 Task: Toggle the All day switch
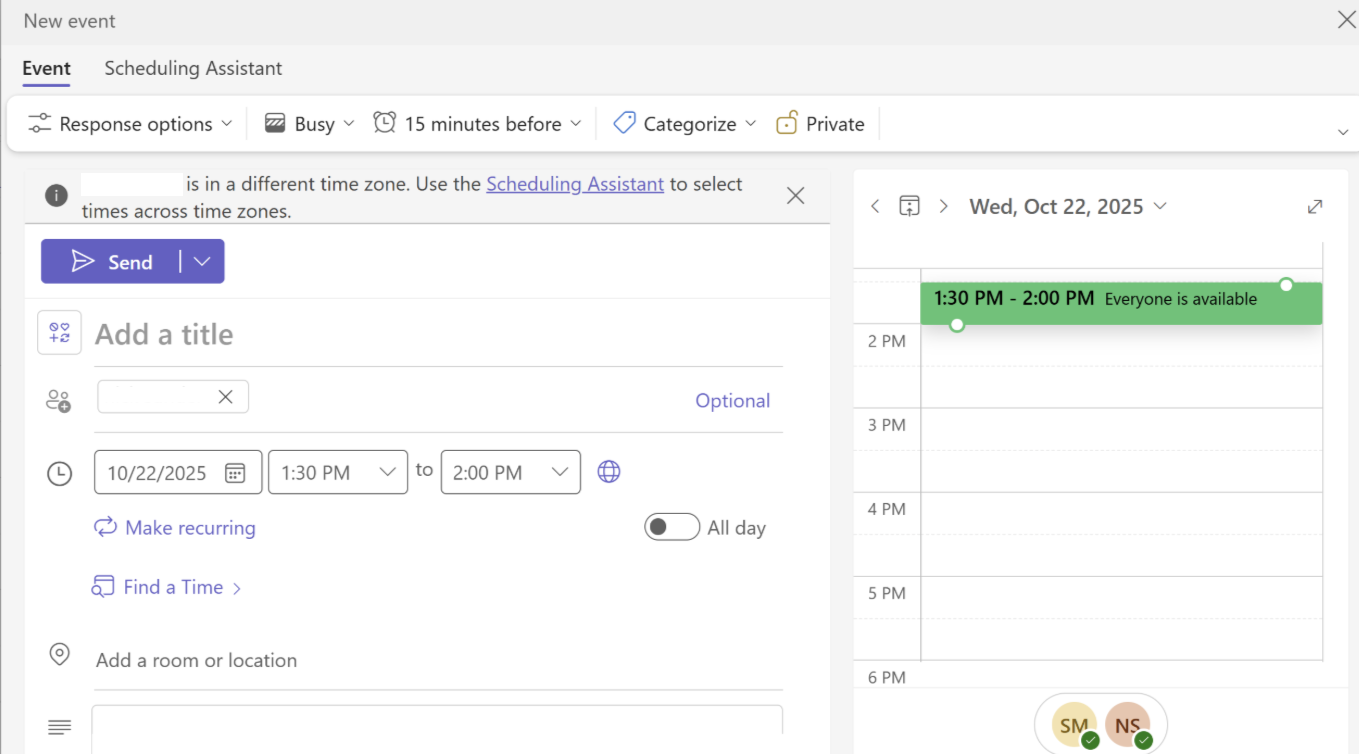[672, 527]
